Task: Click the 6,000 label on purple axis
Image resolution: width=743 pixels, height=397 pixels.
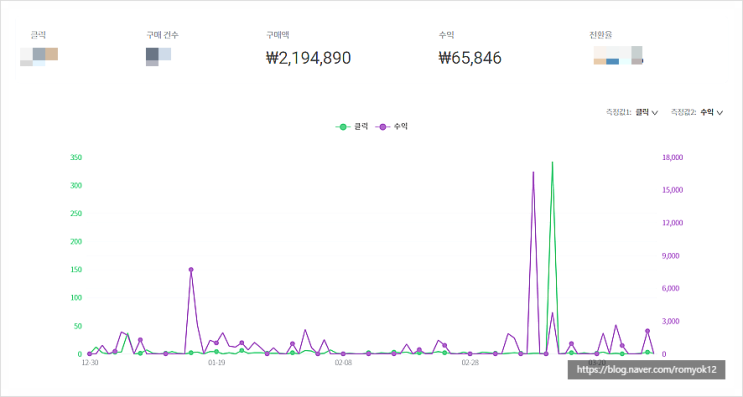Action: click(671, 289)
